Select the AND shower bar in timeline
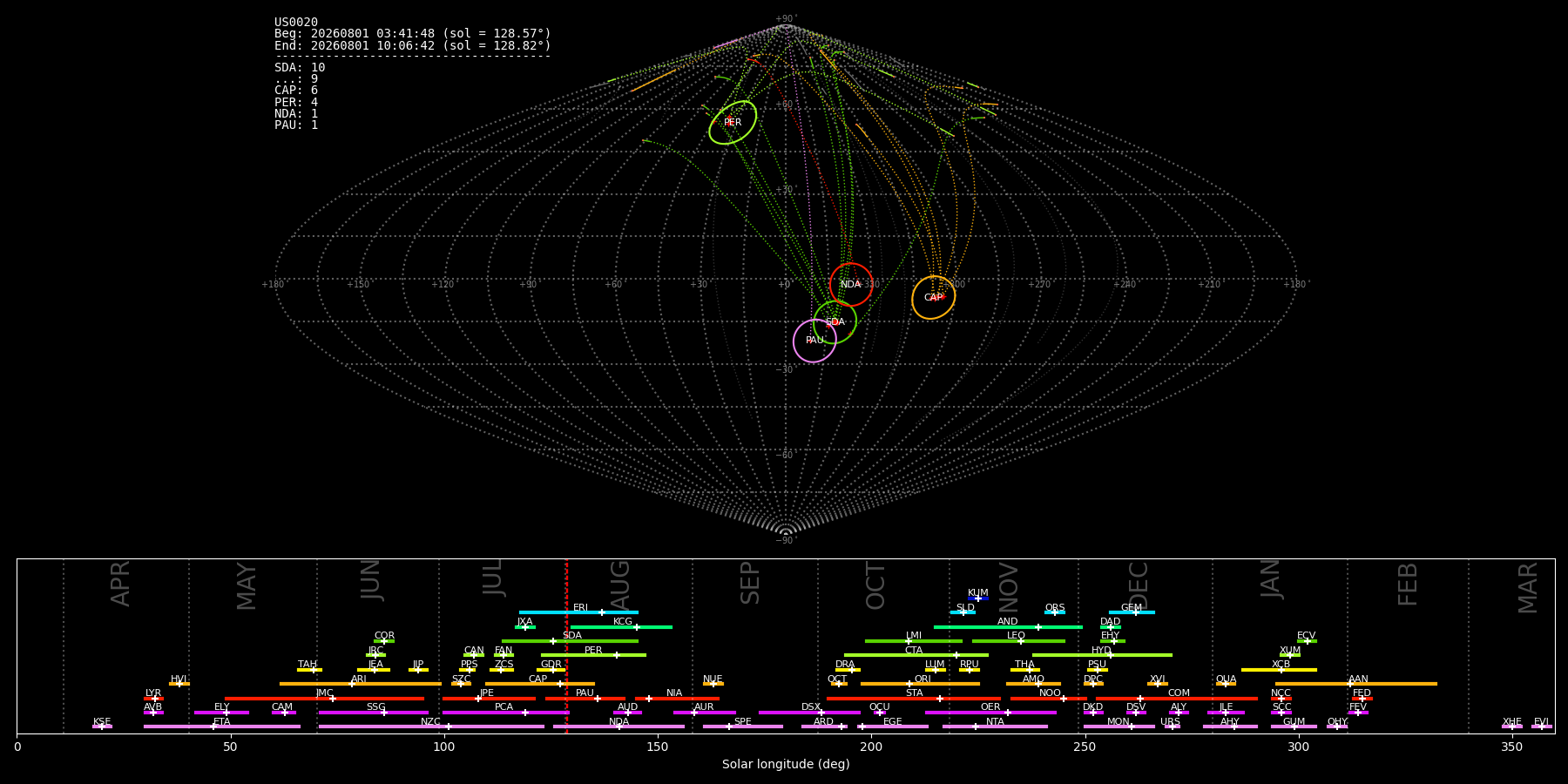 pyautogui.click(x=1008, y=627)
